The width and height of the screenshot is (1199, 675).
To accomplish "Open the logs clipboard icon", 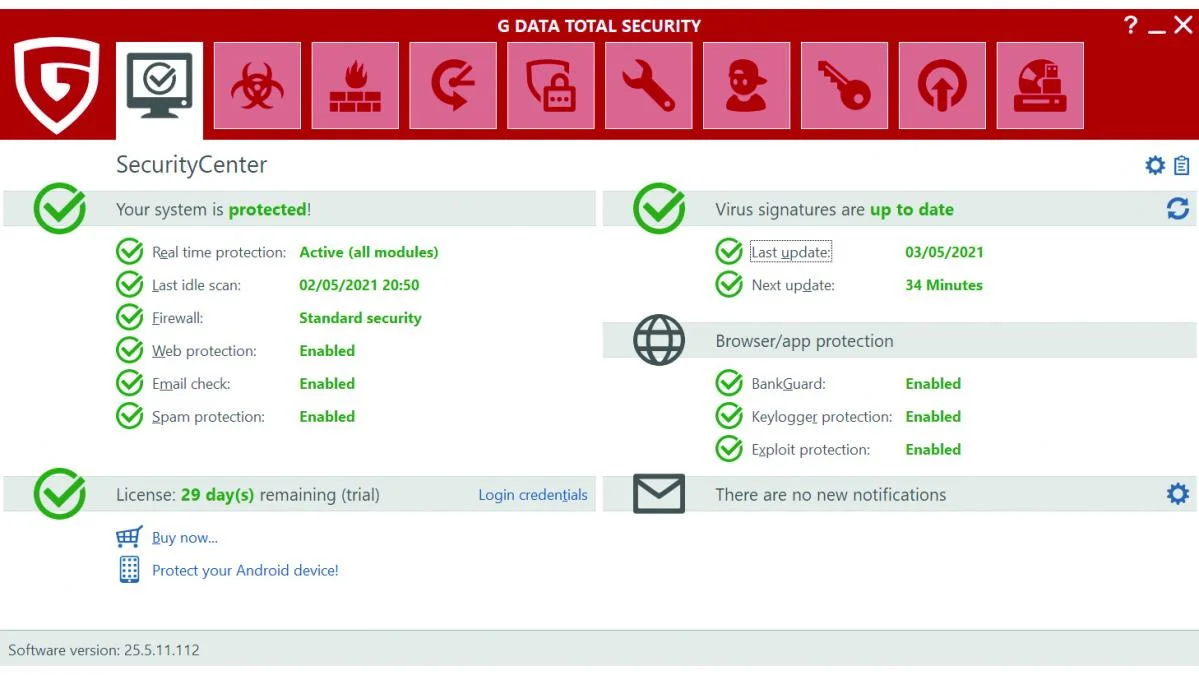I will click(x=1181, y=165).
